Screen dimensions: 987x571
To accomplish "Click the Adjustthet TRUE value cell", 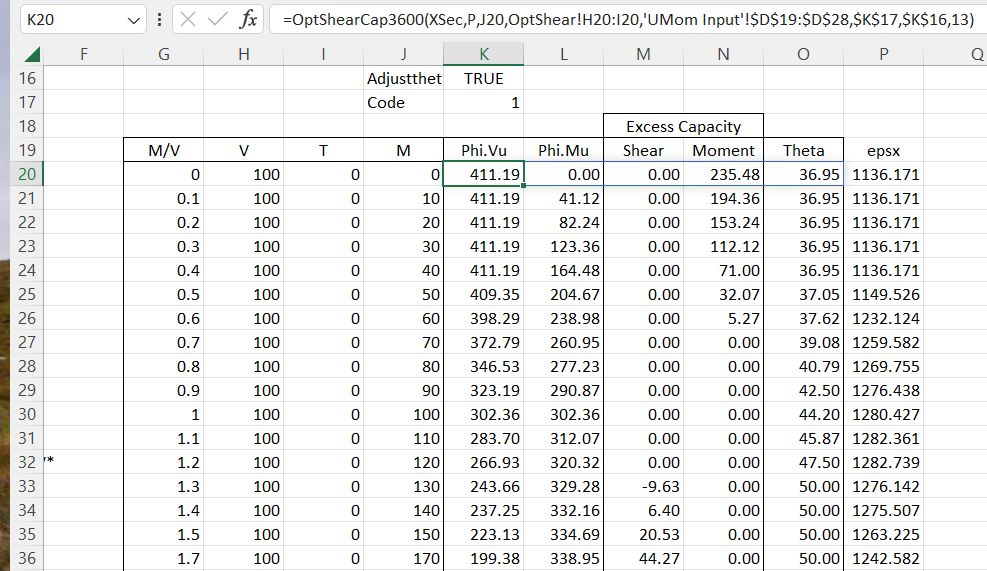I will coord(484,78).
